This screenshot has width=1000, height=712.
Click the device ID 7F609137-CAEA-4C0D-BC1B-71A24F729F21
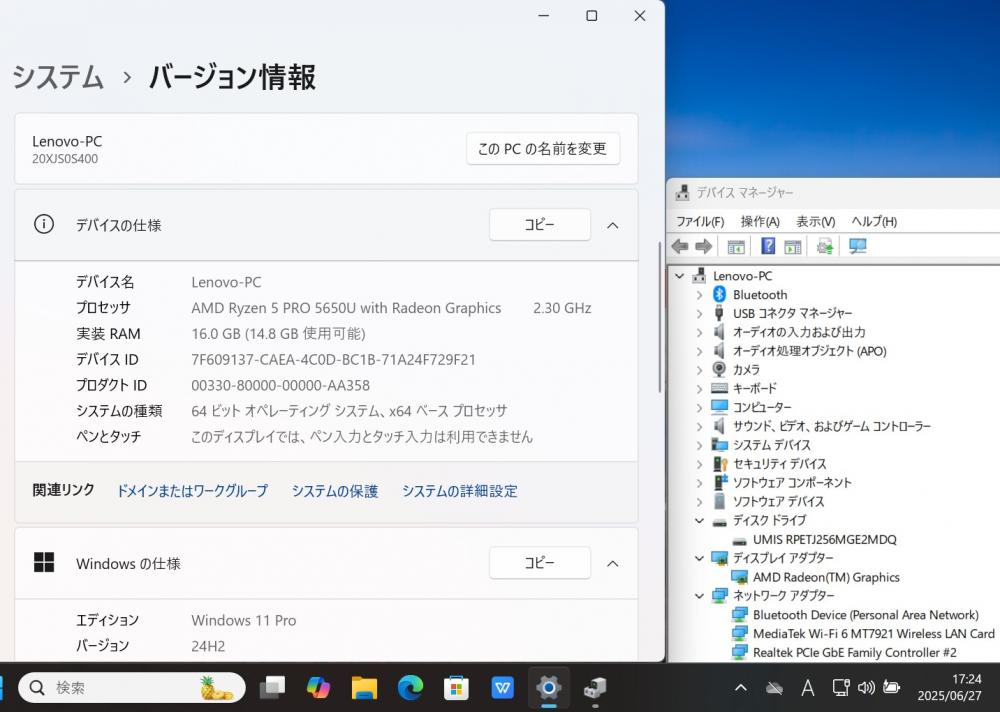334,360
